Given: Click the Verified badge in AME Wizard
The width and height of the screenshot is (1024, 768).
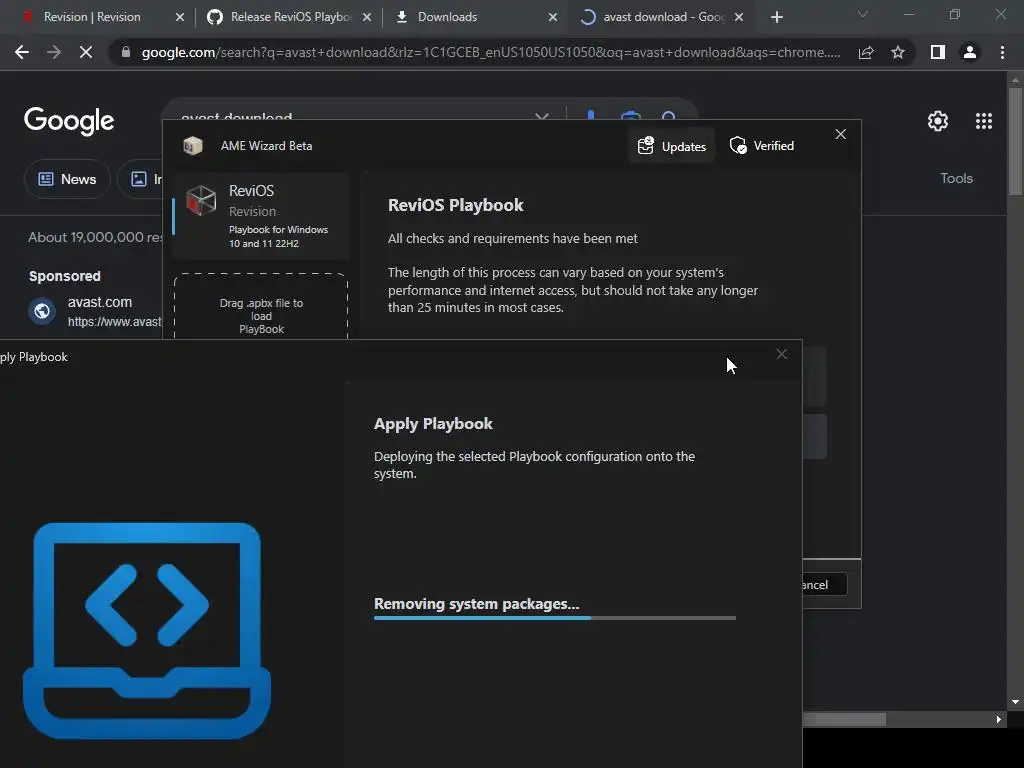Looking at the screenshot, I should tap(761, 146).
